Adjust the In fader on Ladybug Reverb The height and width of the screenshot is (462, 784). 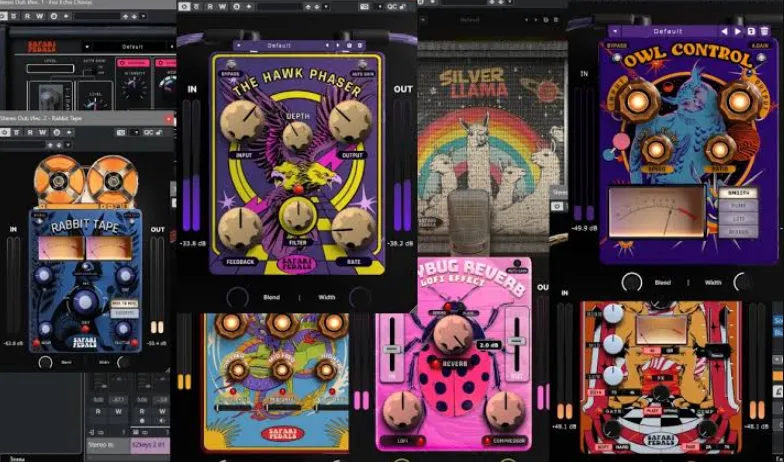pyautogui.click(x=392, y=349)
